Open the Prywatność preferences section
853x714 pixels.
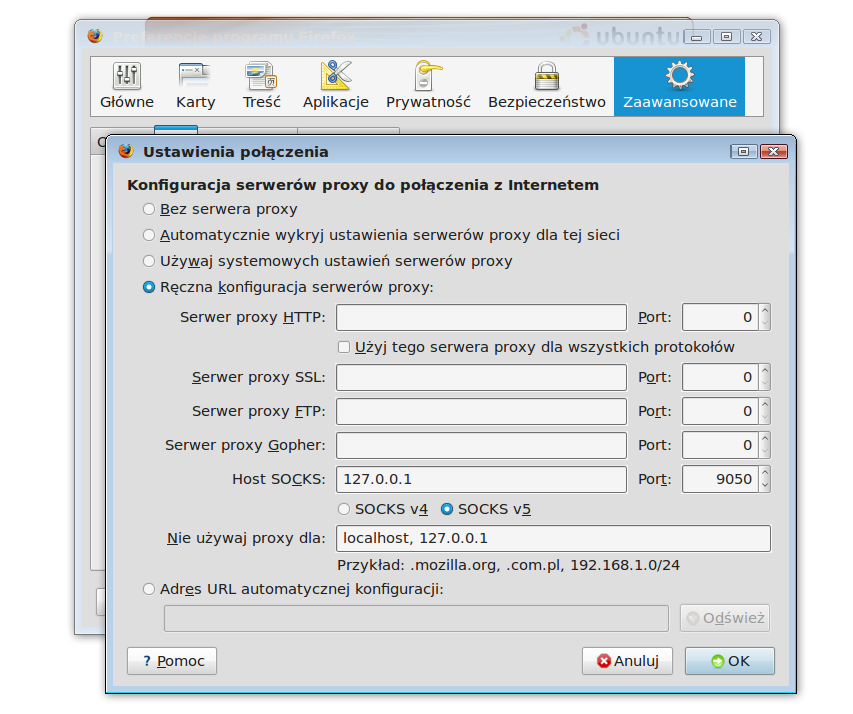point(428,86)
